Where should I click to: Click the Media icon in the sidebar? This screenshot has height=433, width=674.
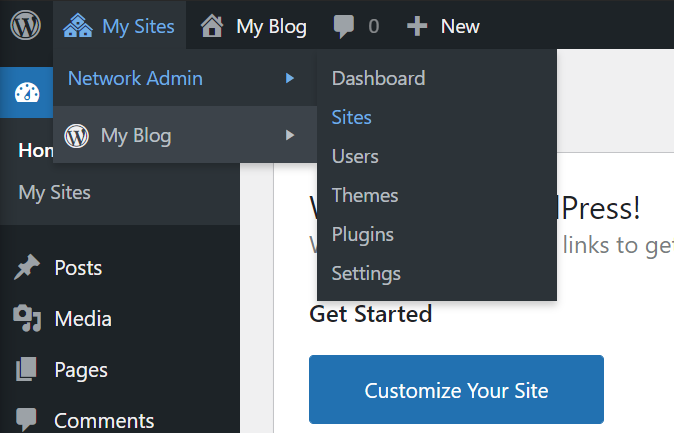[27, 319]
